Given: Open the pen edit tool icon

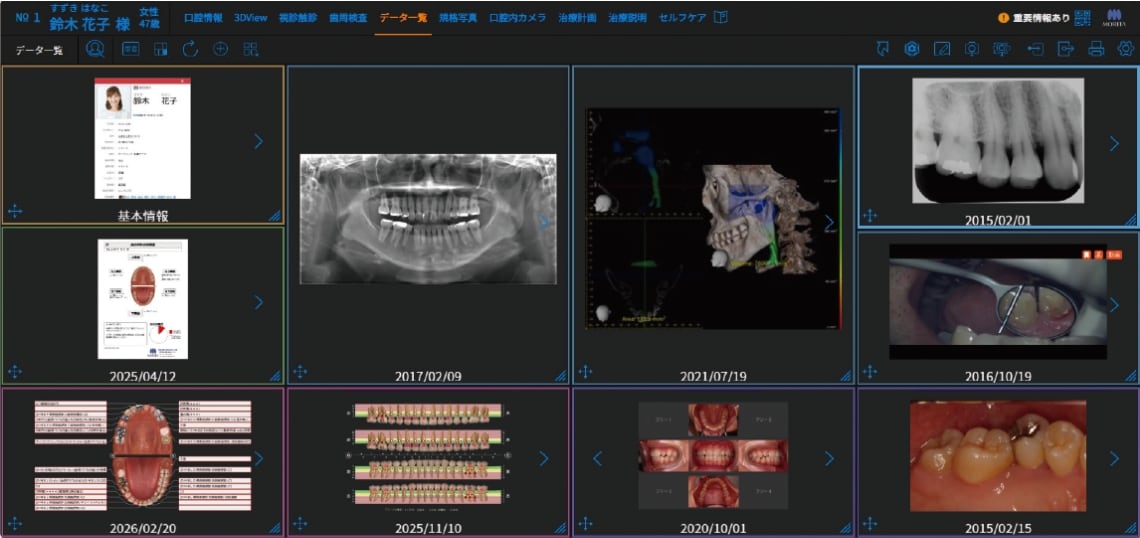Looking at the screenshot, I should (x=942, y=49).
